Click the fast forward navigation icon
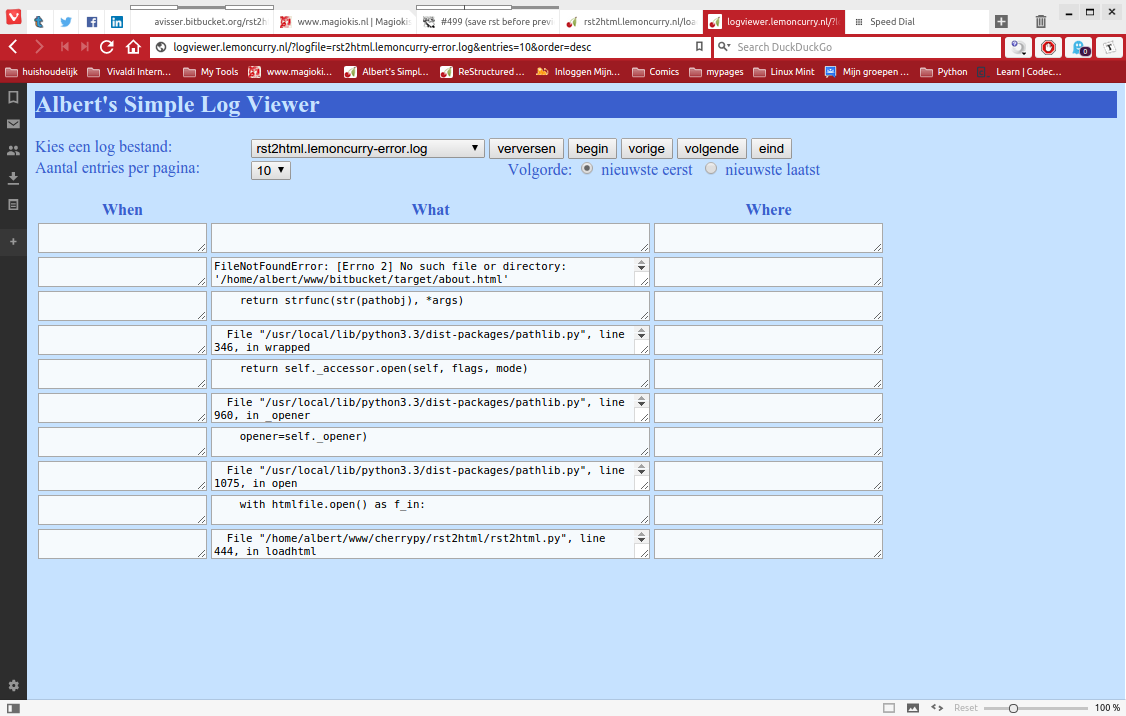Screen dimensions: 1126x716 [85, 47]
